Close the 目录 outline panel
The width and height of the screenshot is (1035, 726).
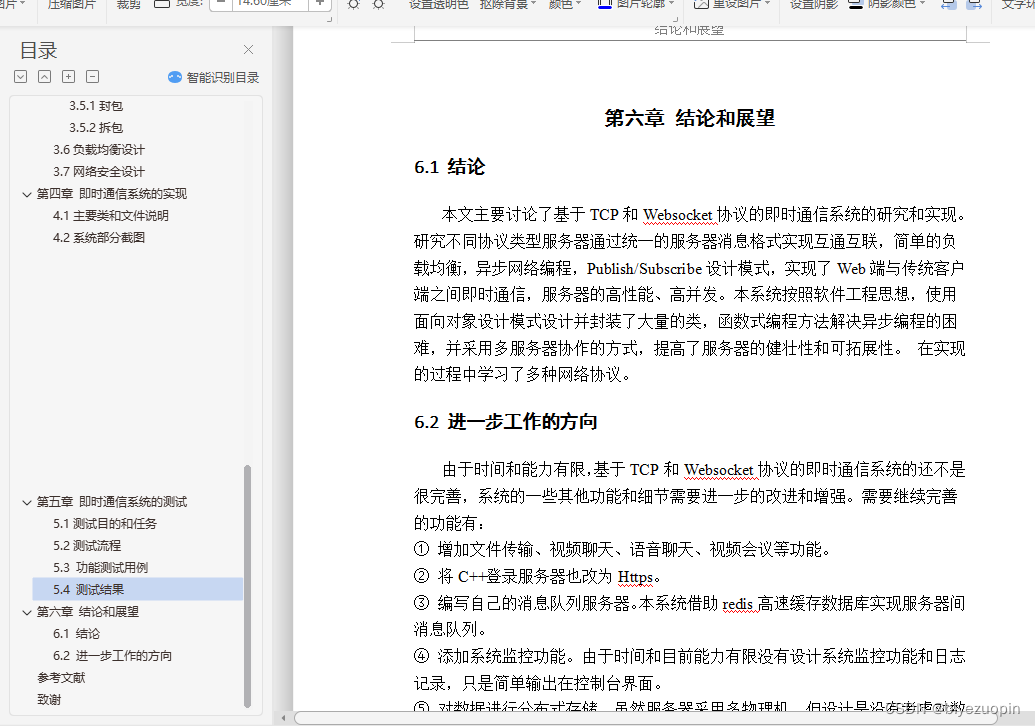248,50
